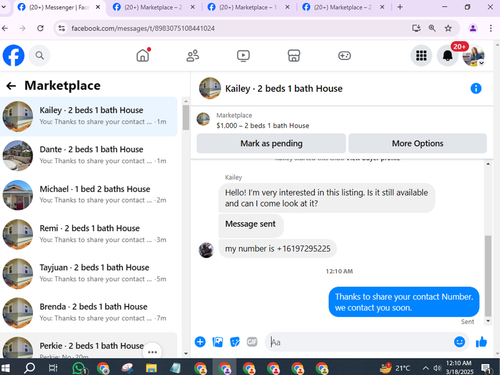500x375 pixels.
Task: Open the Chrome profile icon
Action: [473, 28]
